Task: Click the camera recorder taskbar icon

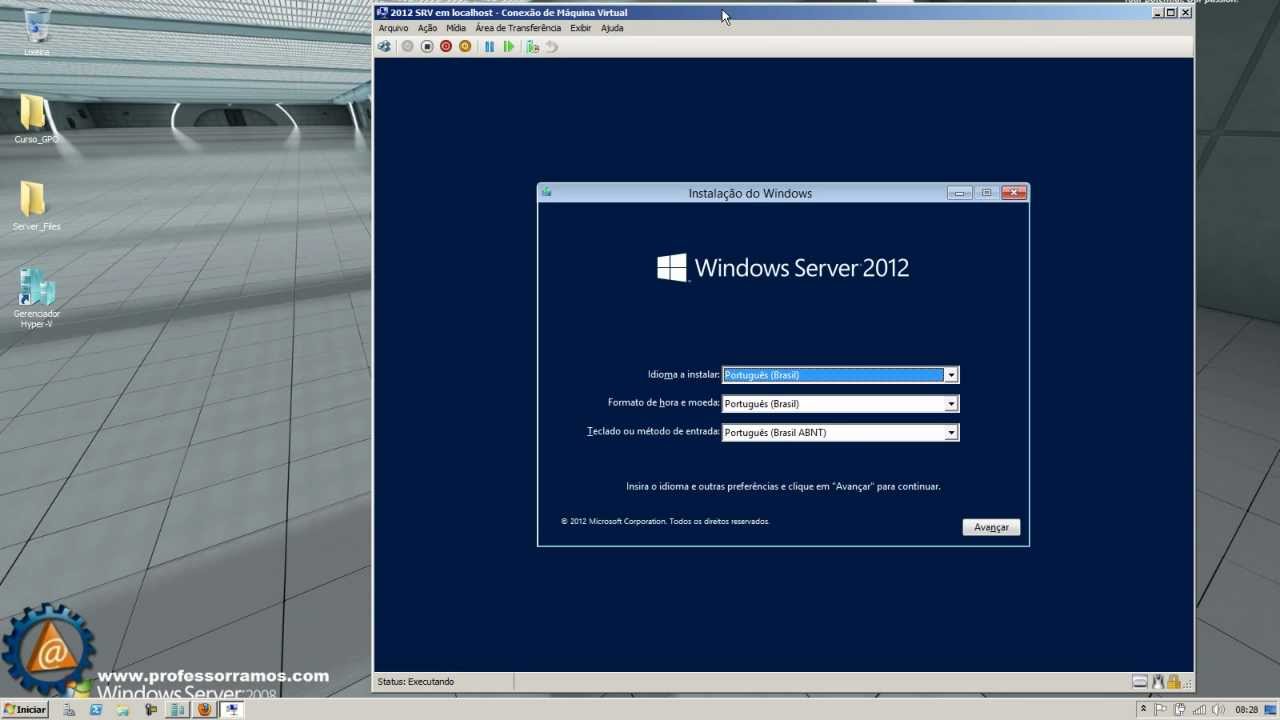Action: pyautogui.click(x=151, y=709)
